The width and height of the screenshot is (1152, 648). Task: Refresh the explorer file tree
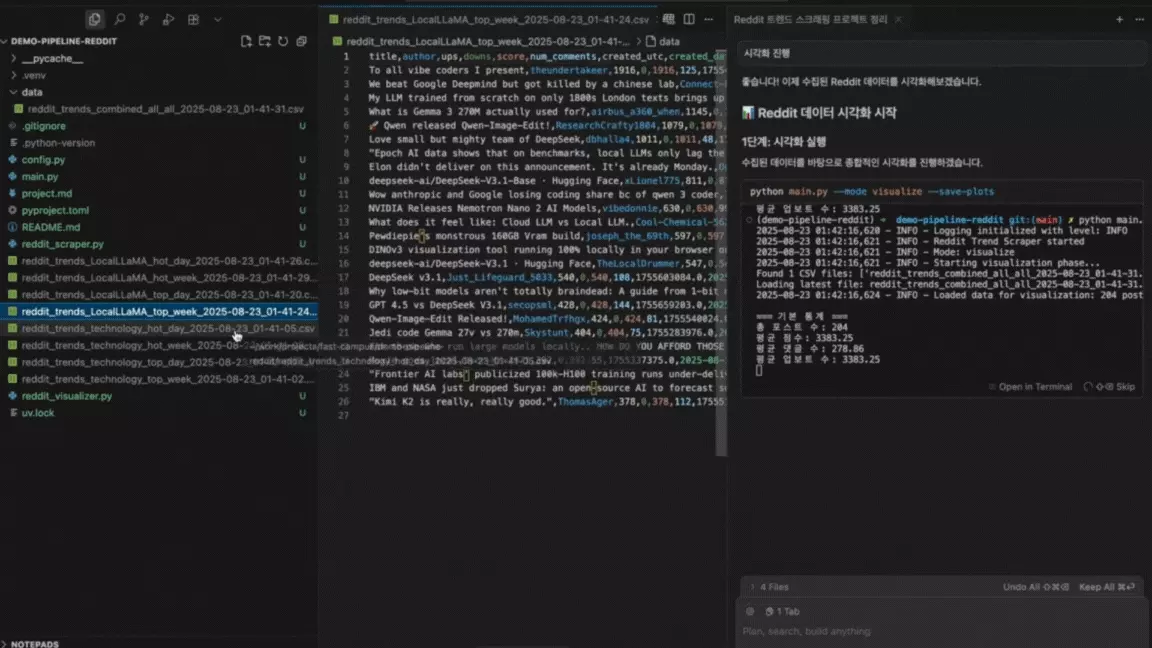pyautogui.click(x=283, y=41)
